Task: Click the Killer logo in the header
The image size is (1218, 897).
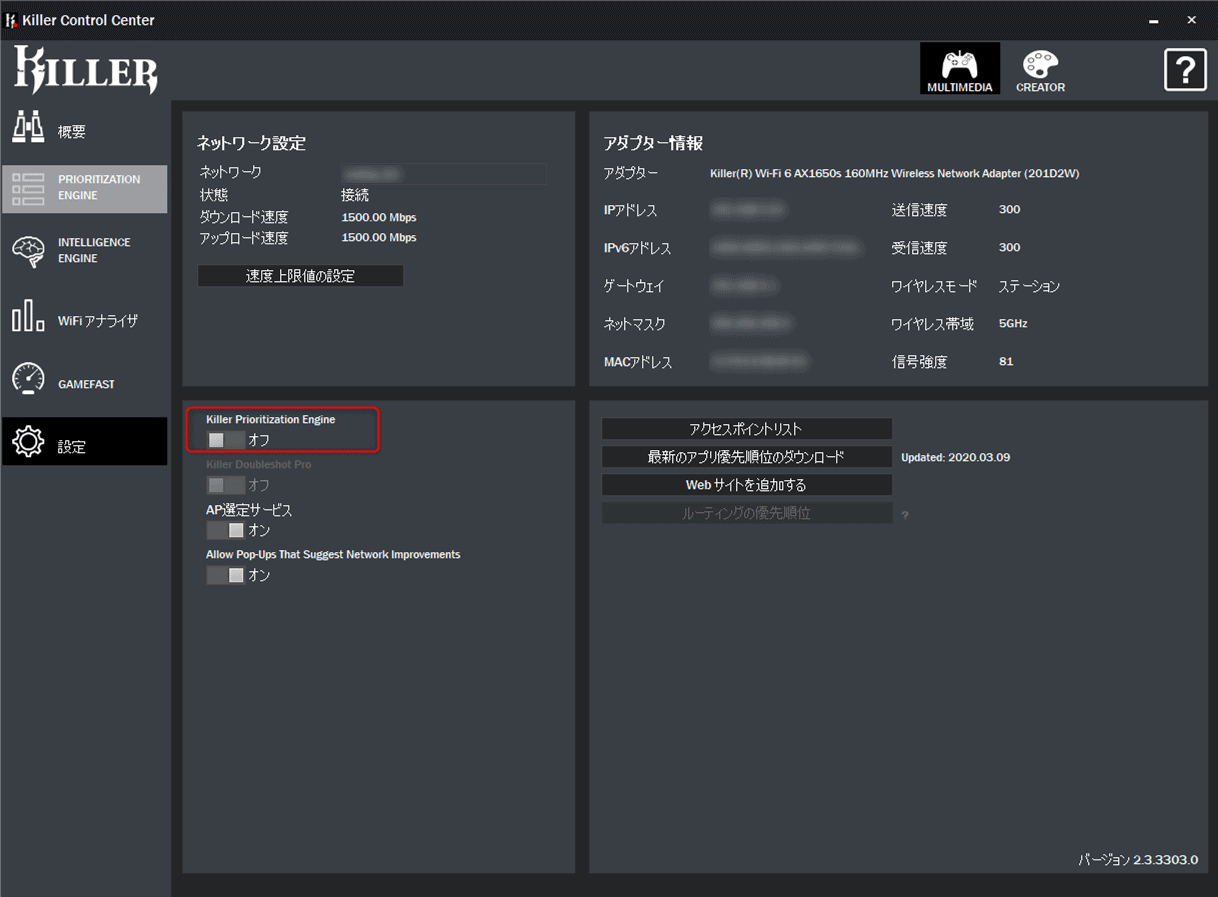Action: (85, 70)
